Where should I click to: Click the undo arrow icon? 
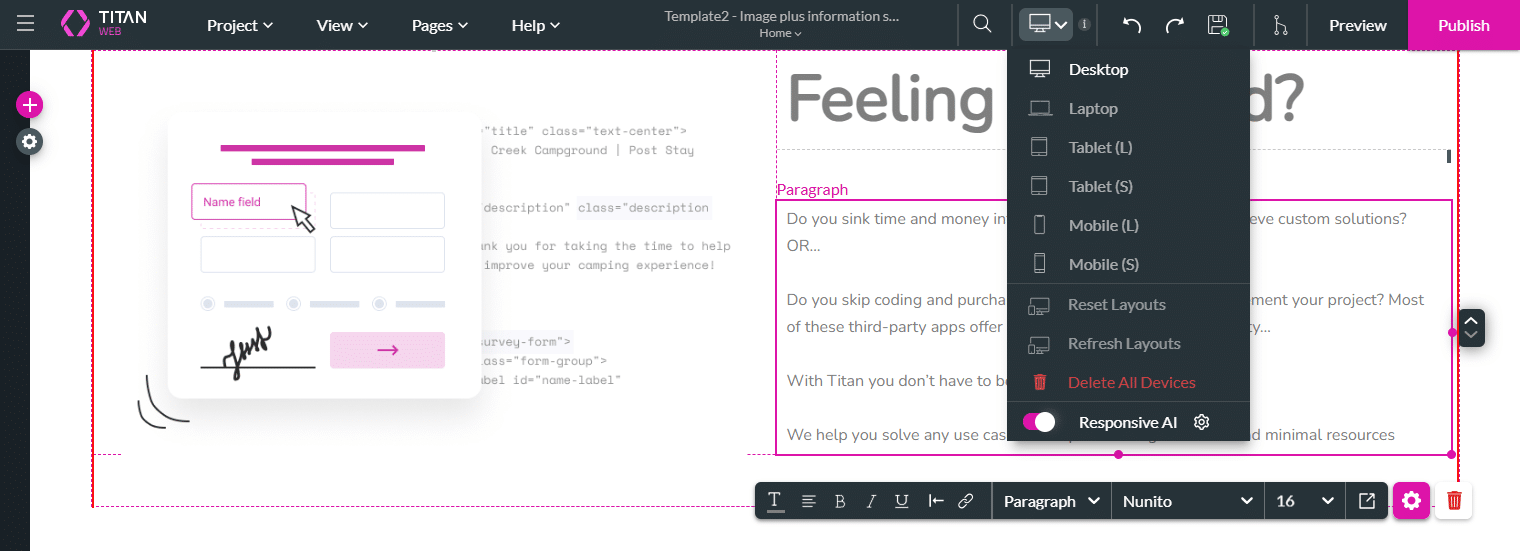click(1131, 25)
